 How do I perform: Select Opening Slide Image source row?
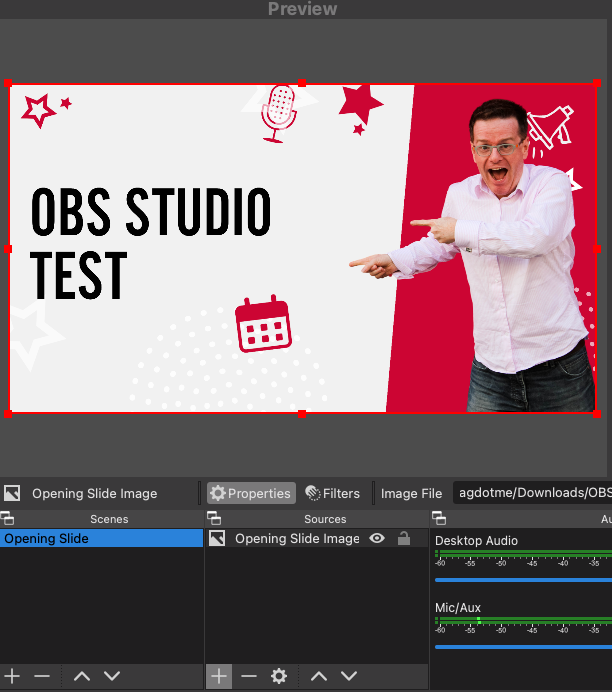point(317,538)
